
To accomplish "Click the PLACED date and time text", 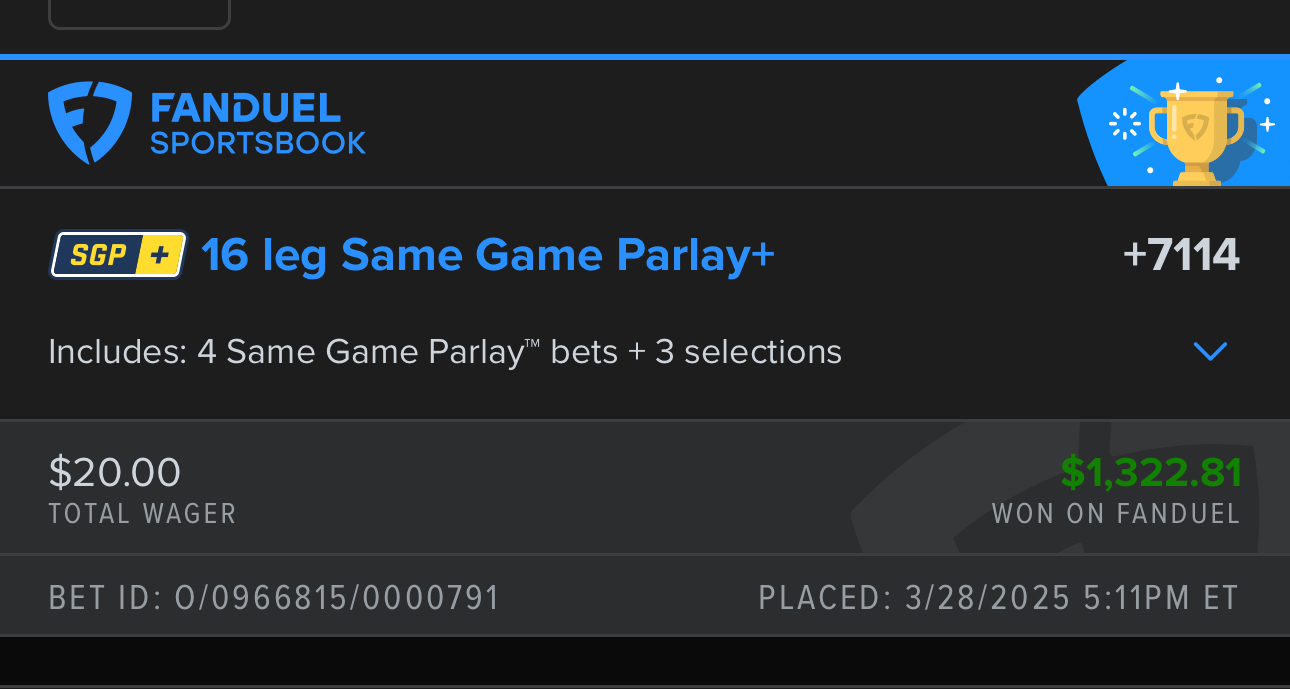I will pos(998,598).
